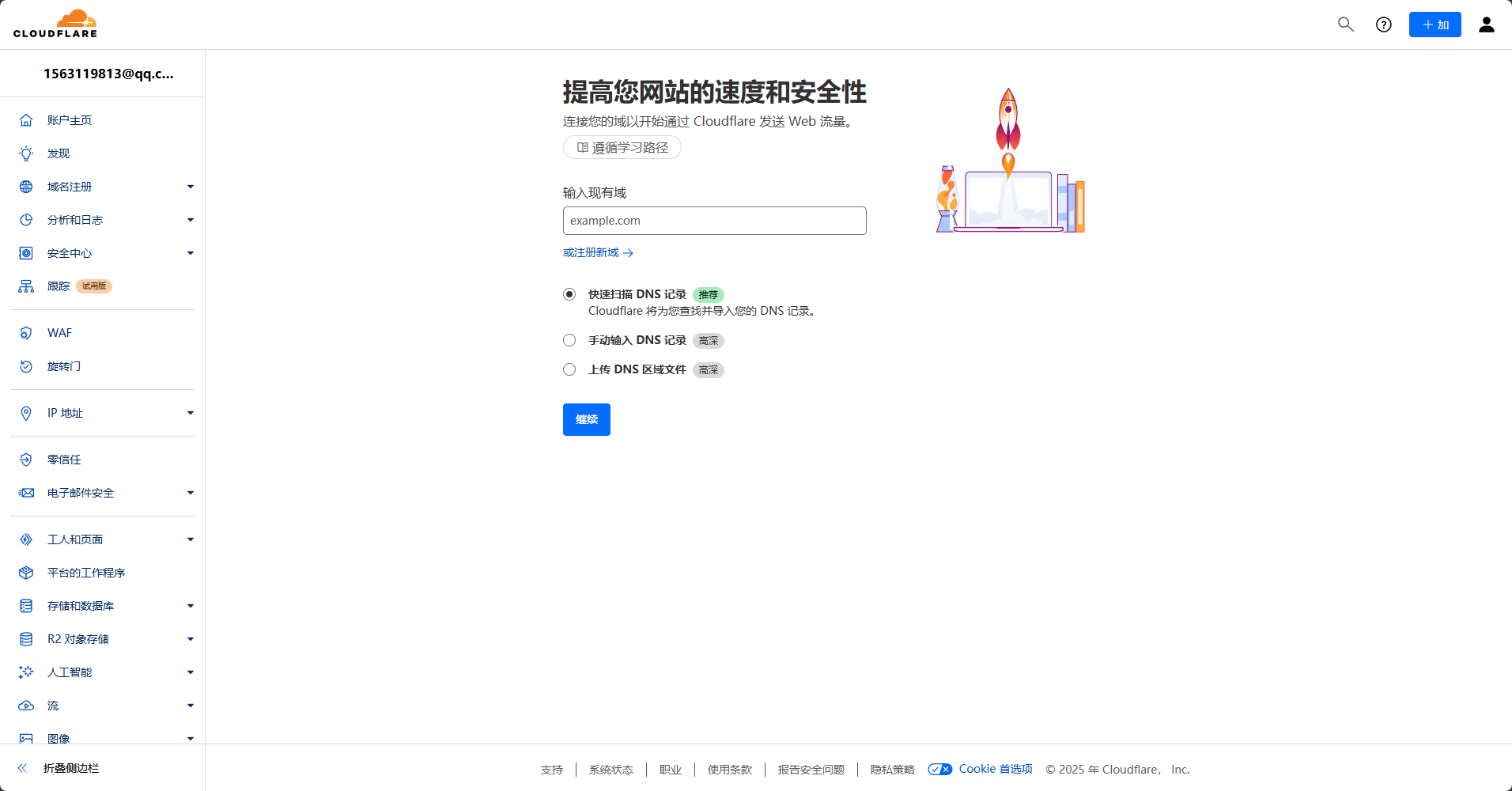Click the 安全中心 icon

point(26,253)
